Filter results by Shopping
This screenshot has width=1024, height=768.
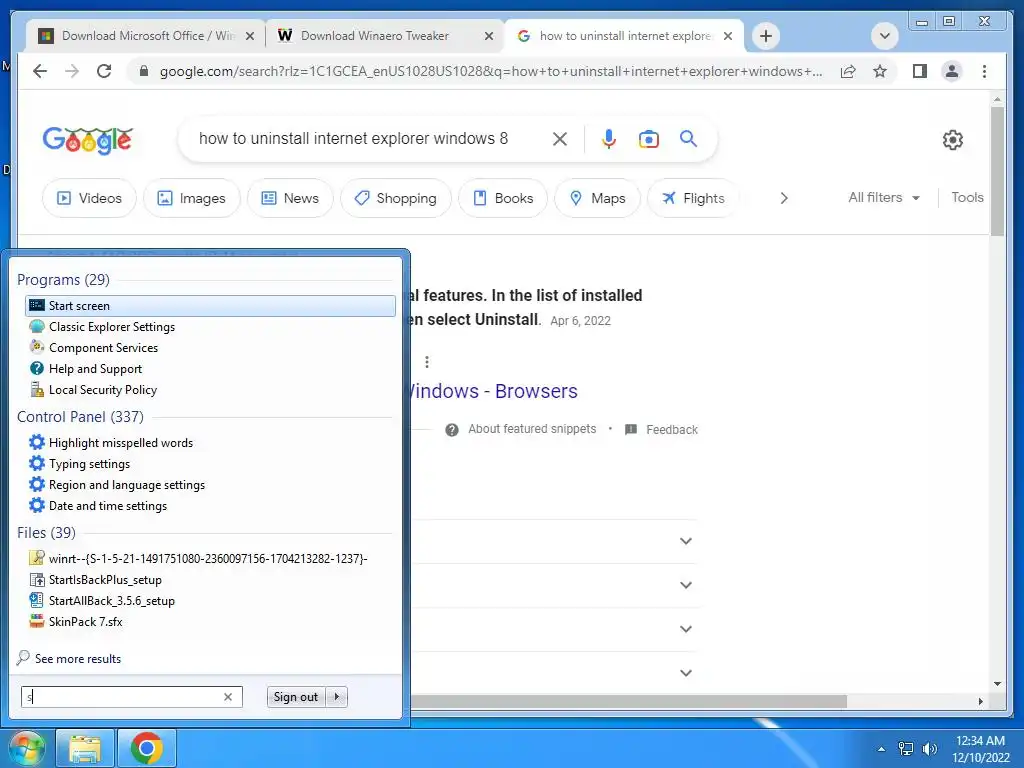(396, 198)
